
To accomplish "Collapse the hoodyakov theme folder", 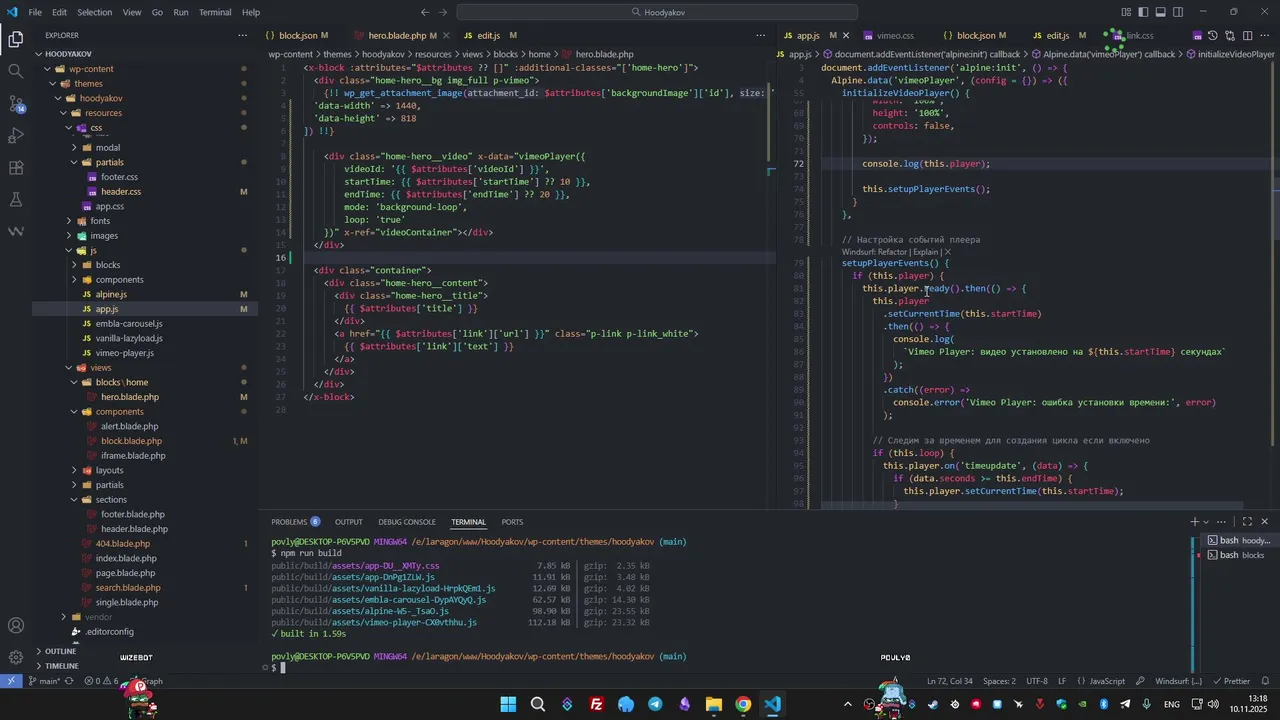I will pos(101,98).
